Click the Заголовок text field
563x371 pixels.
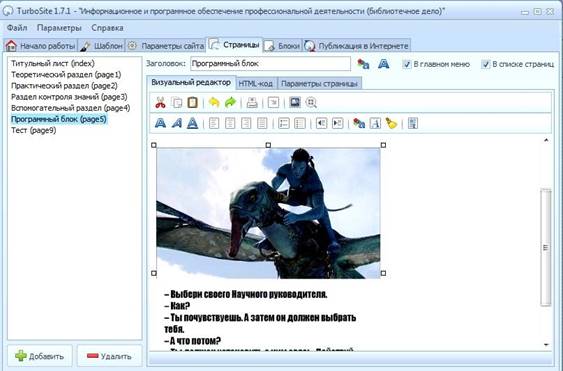point(270,64)
